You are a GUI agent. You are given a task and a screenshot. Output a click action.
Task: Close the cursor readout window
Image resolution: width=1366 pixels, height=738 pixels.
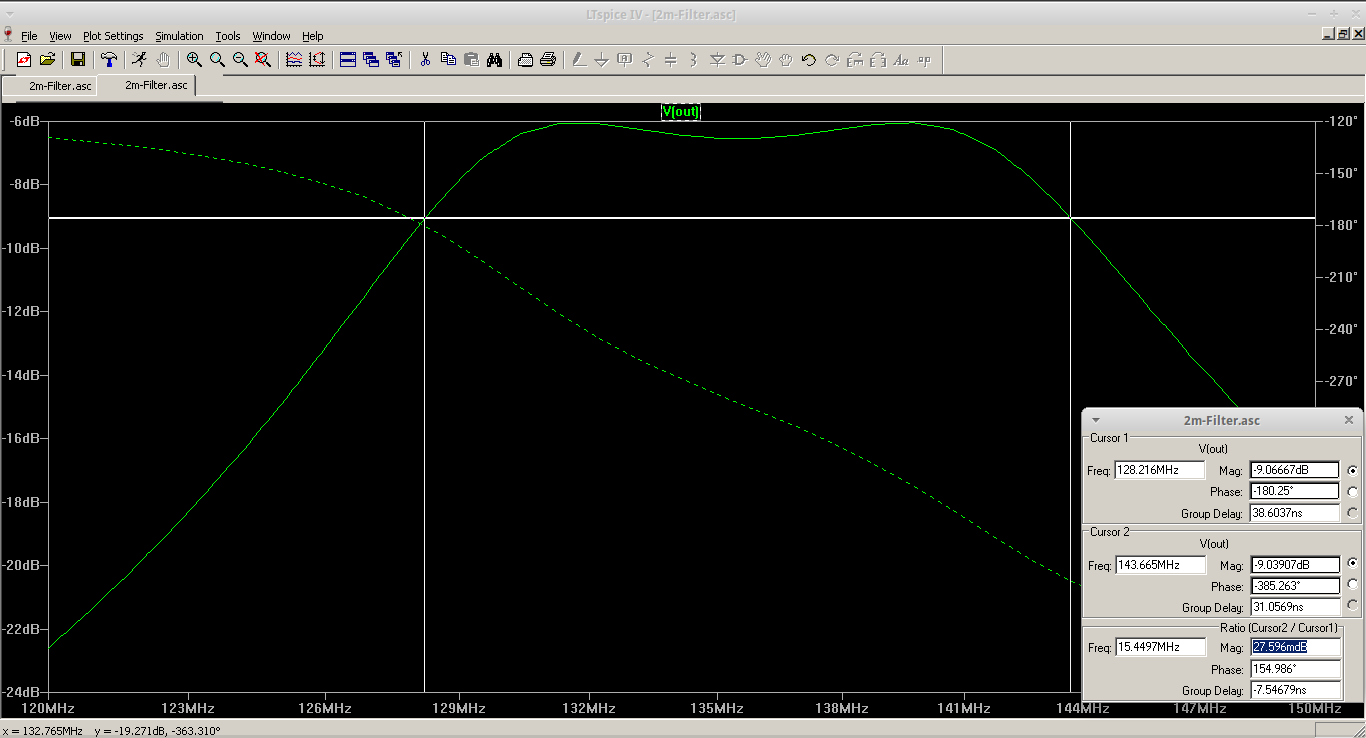coord(1348,421)
